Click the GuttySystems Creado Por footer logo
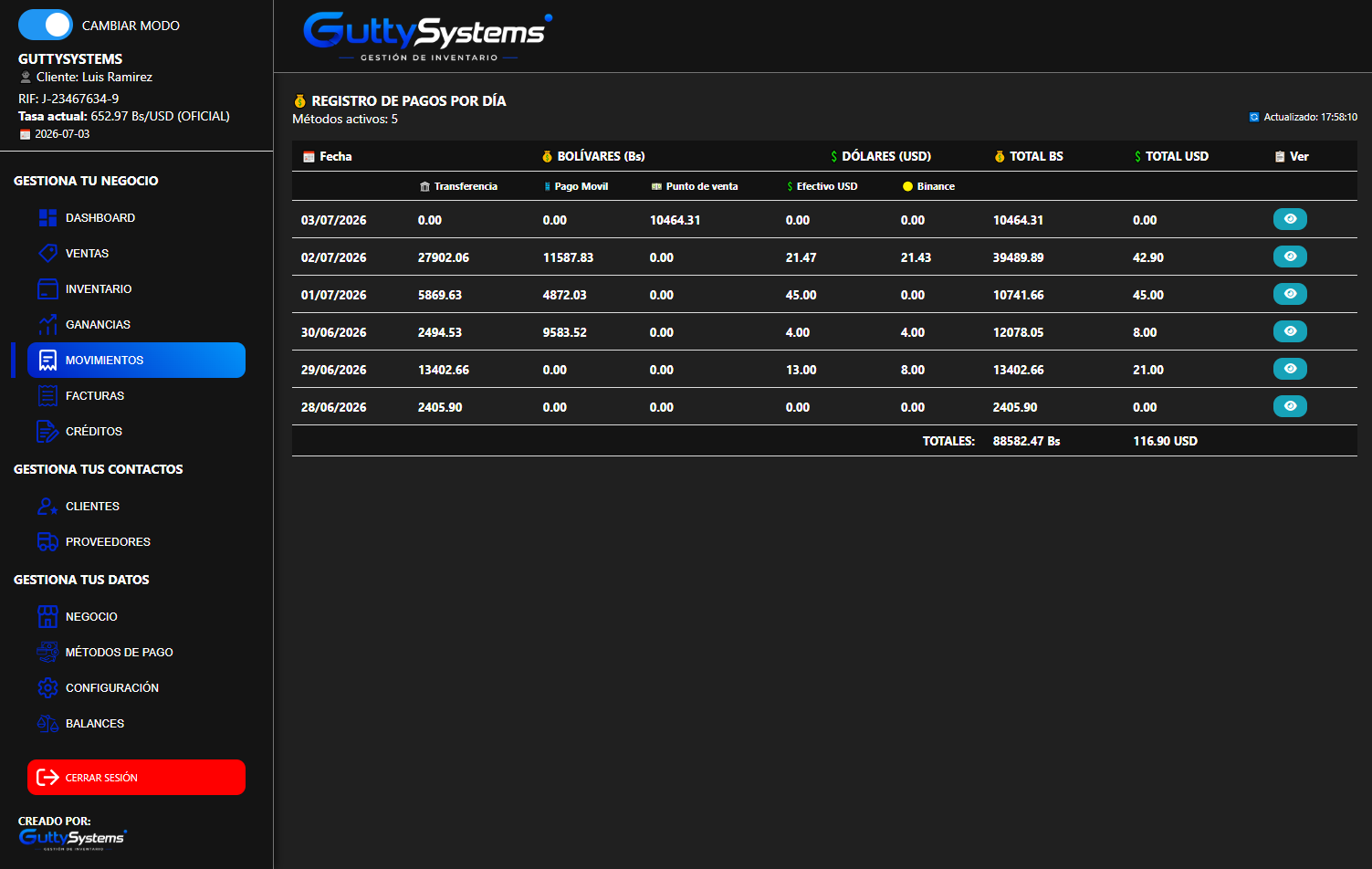This screenshot has height=869, width=1372. click(72, 839)
